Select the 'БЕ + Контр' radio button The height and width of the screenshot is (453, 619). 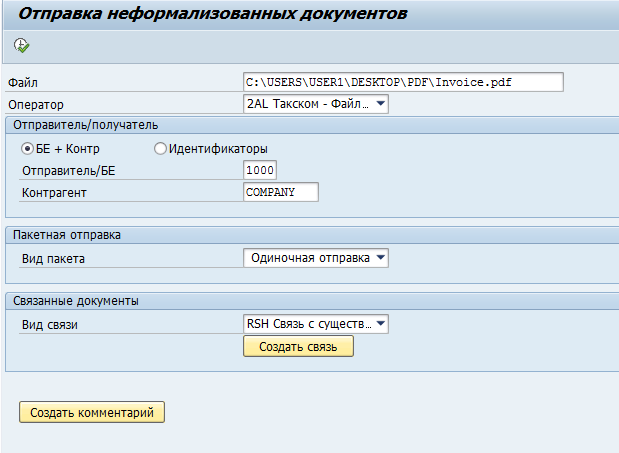(28, 149)
